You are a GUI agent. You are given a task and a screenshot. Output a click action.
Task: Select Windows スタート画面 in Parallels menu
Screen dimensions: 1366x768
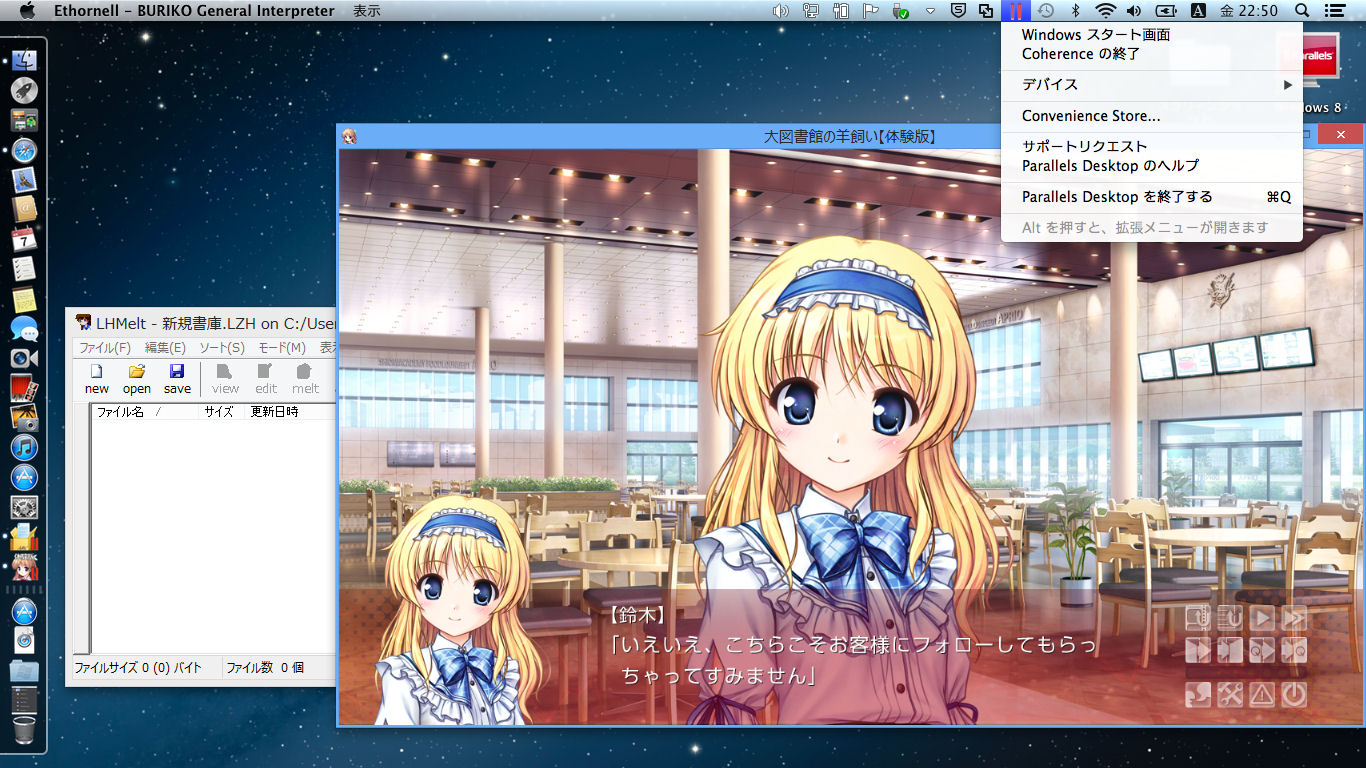(x=1152, y=34)
